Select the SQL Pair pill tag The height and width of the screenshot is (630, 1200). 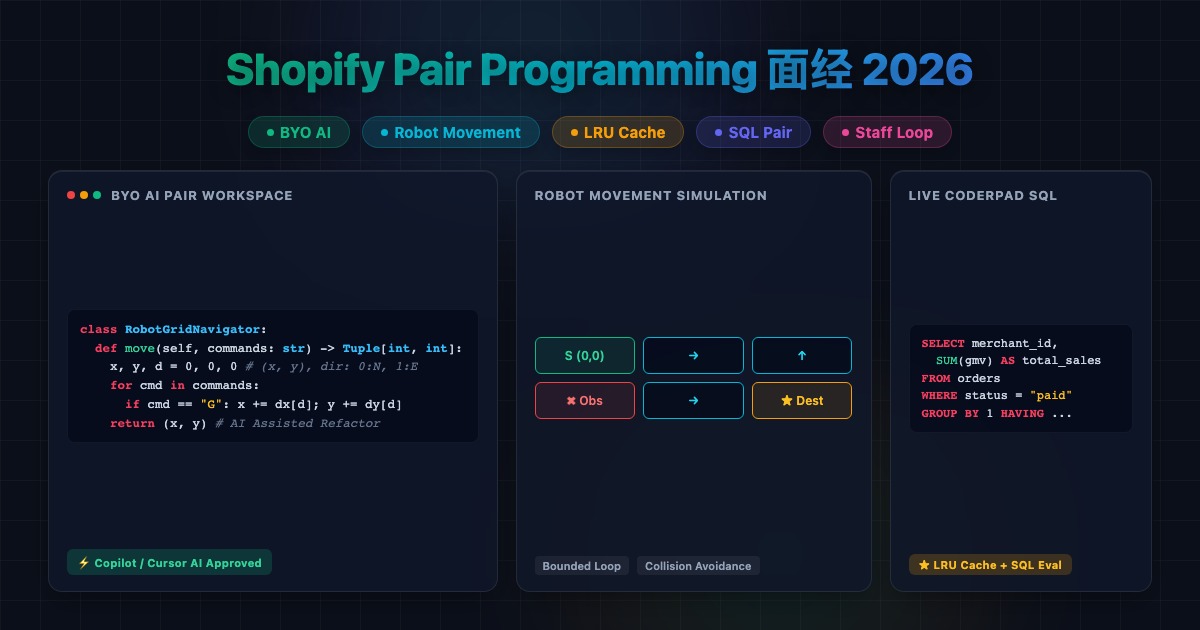[754, 132]
